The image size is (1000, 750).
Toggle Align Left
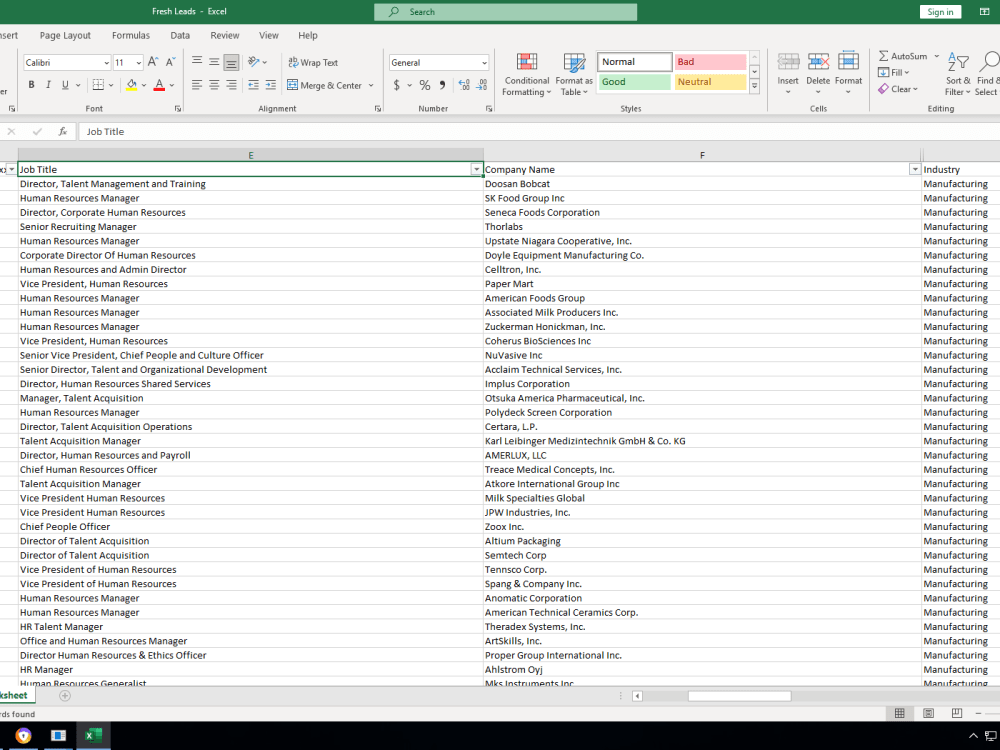(197, 85)
